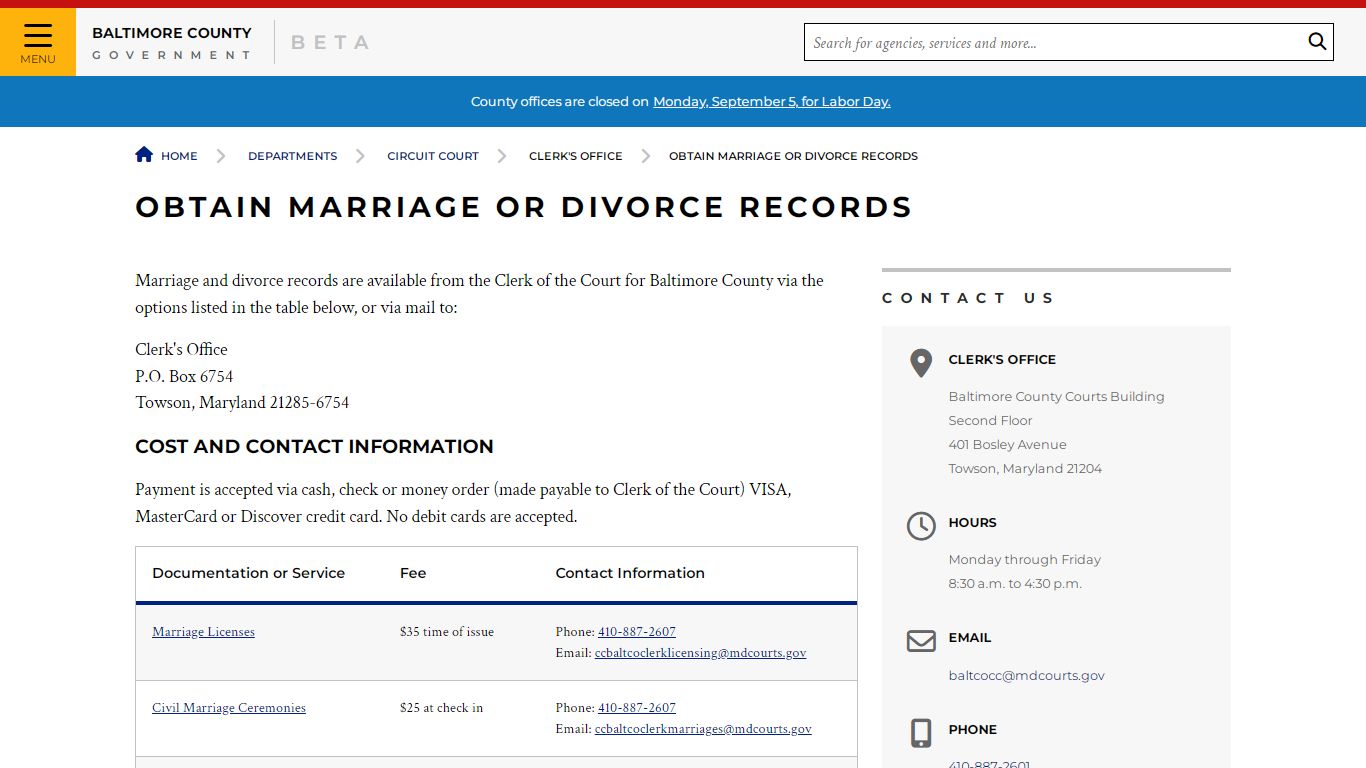Screen dimensions: 1366x768
Task: Open the hamburger Menu button
Action: tap(38, 42)
